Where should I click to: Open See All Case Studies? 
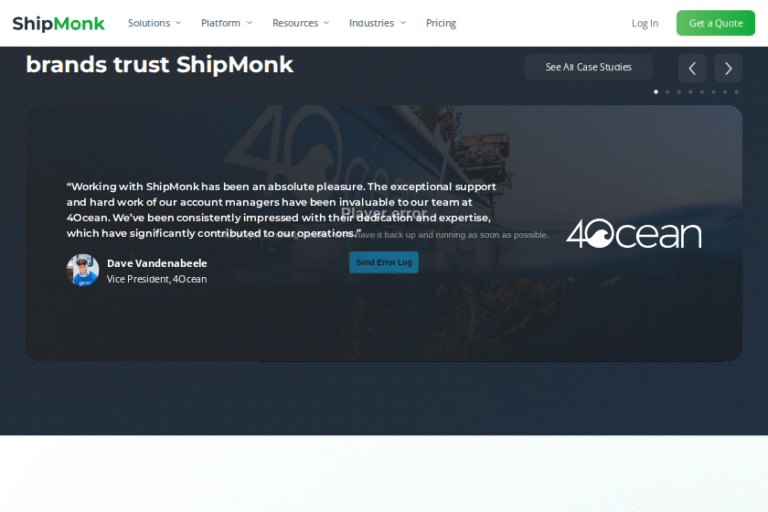pyautogui.click(x=588, y=67)
